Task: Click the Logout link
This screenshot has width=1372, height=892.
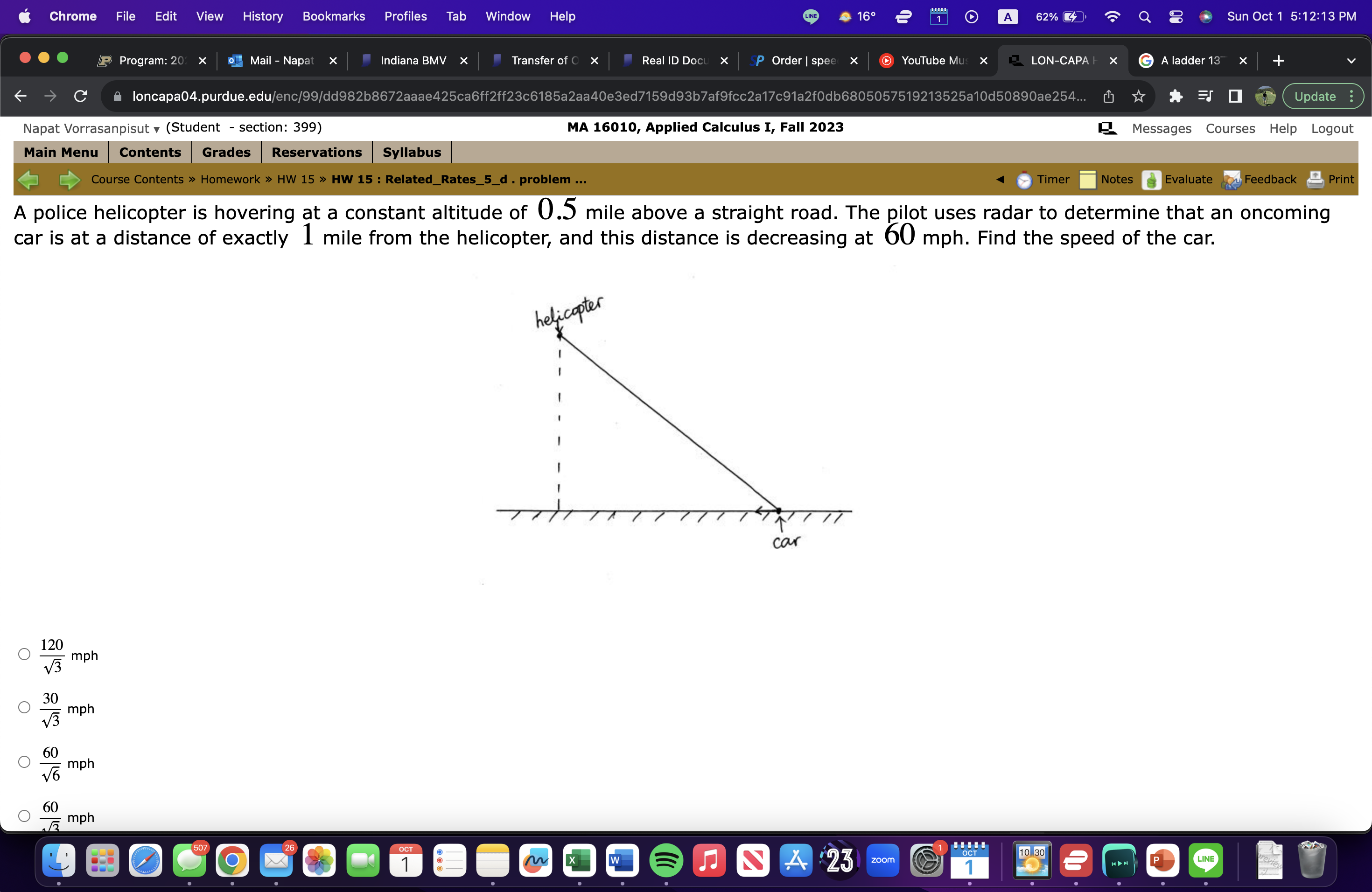Action: [x=1332, y=128]
